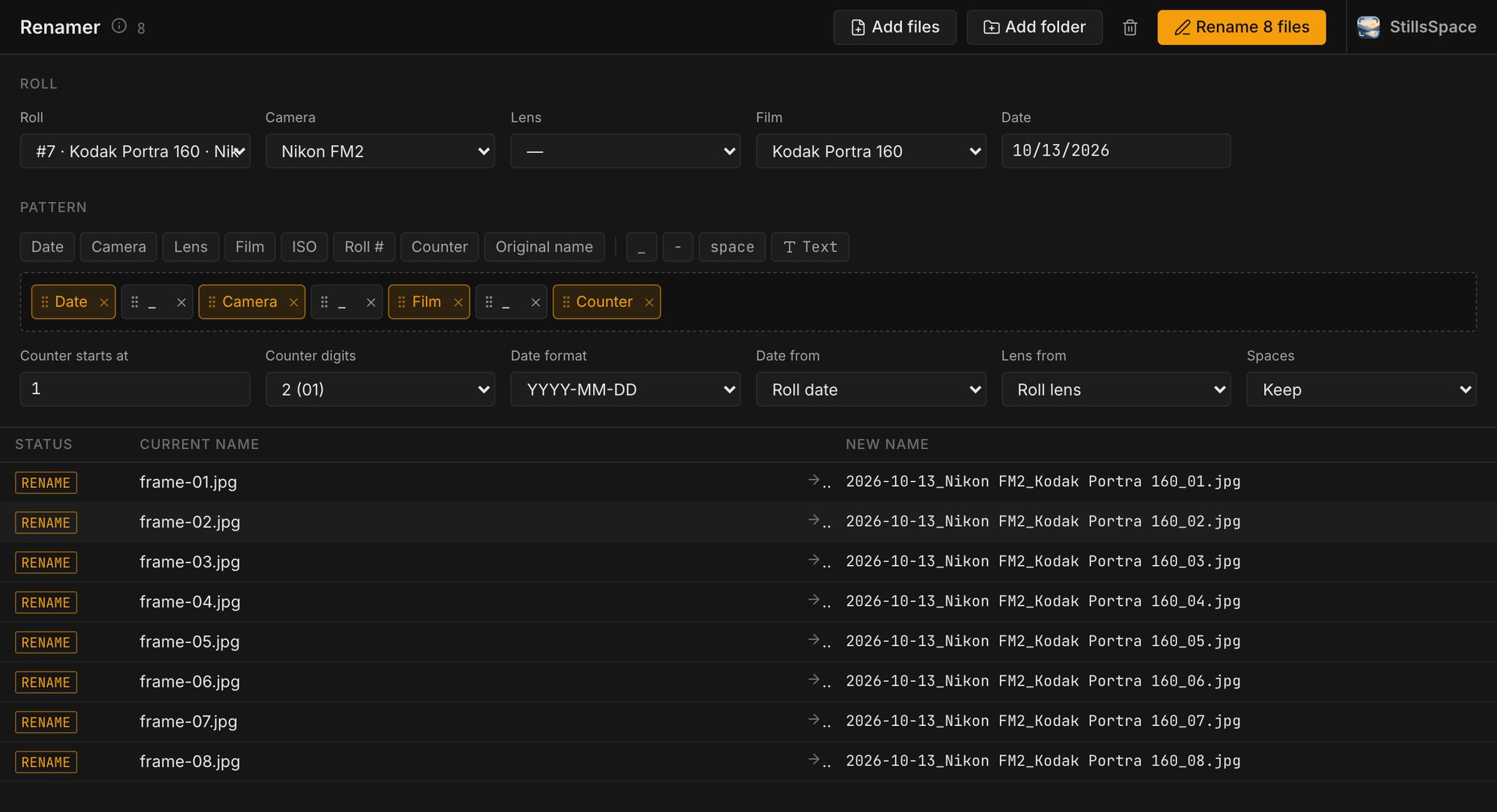
Task: Add the space separator chip
Action: click(x=732, y=247)
